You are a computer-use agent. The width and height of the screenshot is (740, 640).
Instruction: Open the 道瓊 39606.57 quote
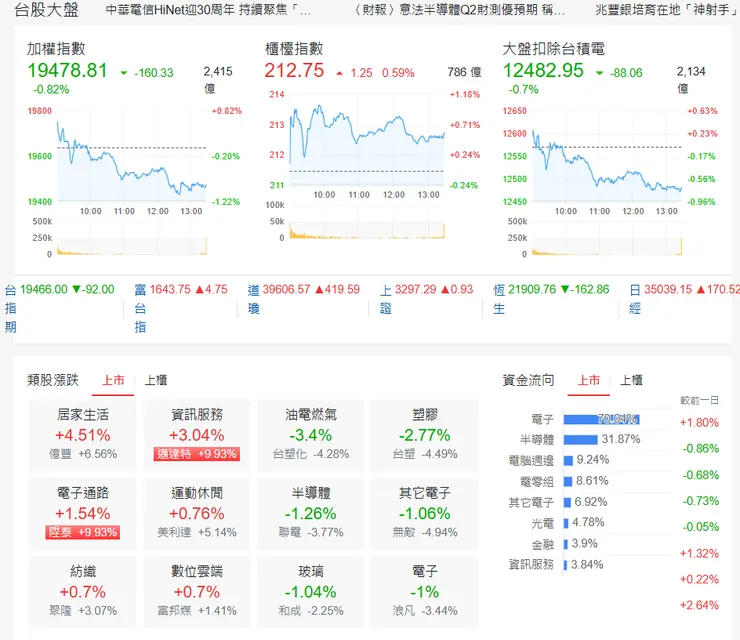304,299
